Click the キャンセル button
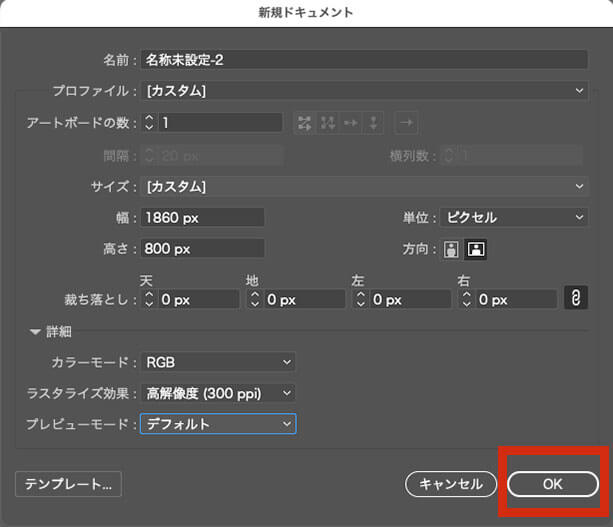Image resolution: width=613 pixels, height=527 pixels. point(450,483)
